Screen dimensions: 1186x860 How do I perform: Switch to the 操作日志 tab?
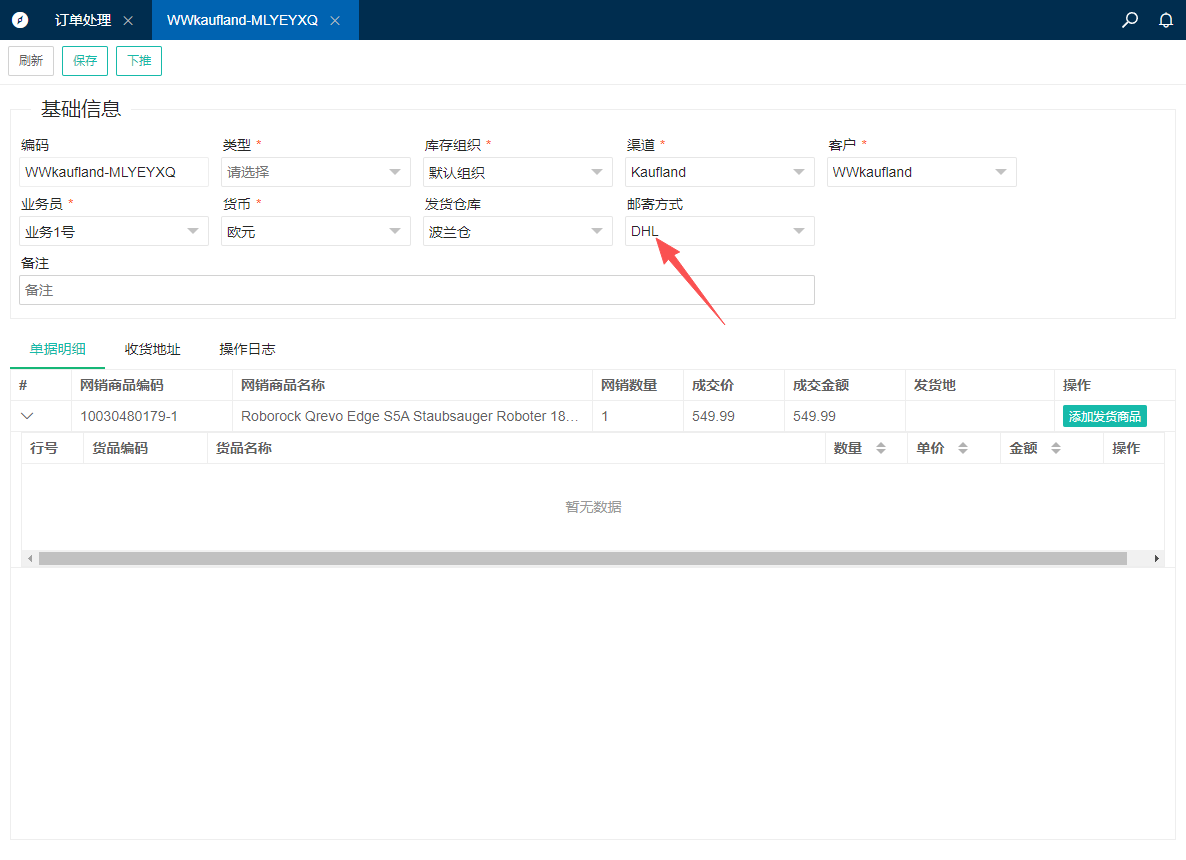(x=247, y=349)
